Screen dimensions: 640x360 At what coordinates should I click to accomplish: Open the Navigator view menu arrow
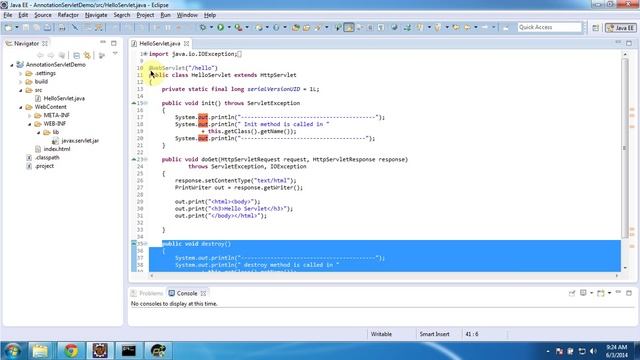[x=115, y=54]
